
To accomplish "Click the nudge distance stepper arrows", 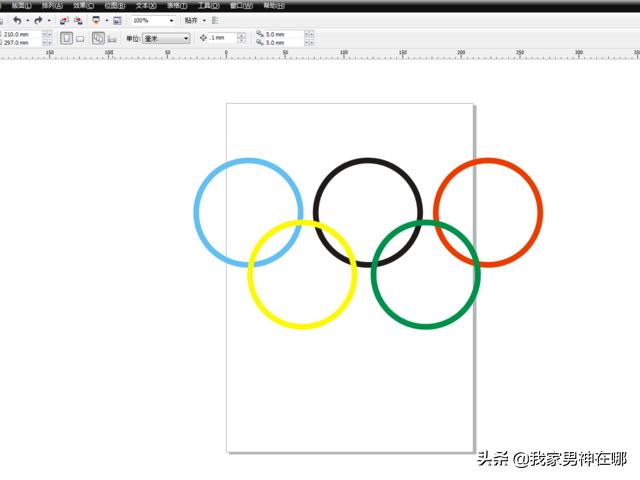I will click(x=242, y=38).
